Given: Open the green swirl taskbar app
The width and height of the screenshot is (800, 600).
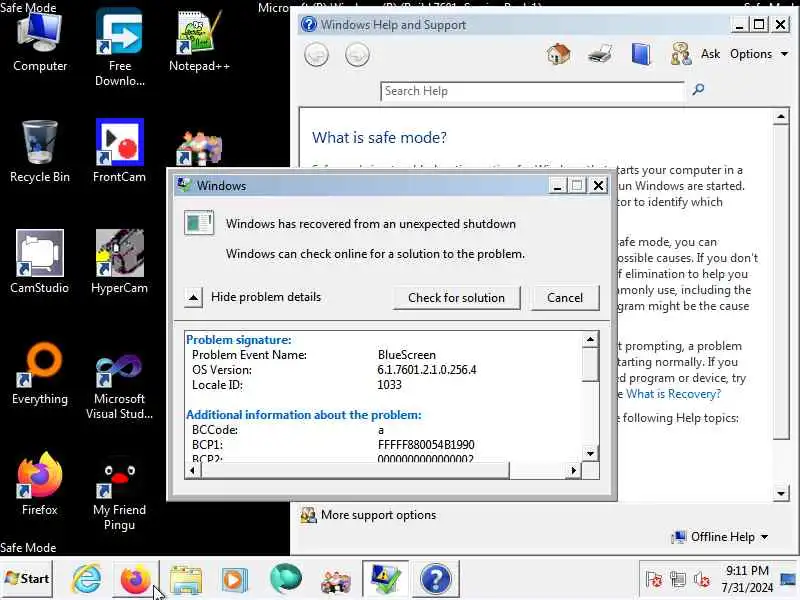Looking at the screenshot, I should [x=286, y=579].
